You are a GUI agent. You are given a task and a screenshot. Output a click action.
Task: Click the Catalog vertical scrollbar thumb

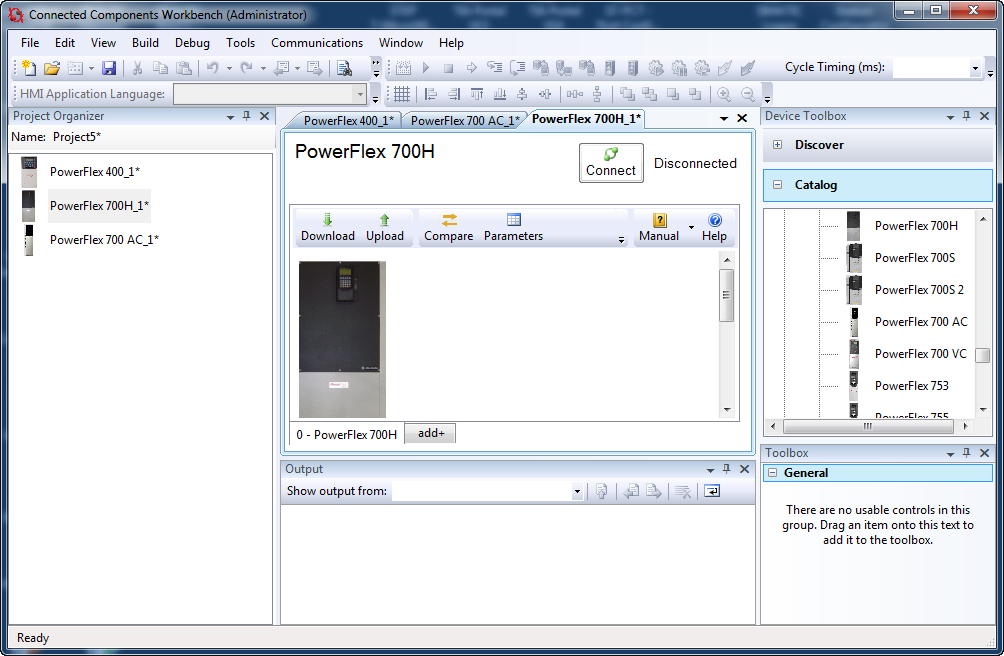pos(983,355)
